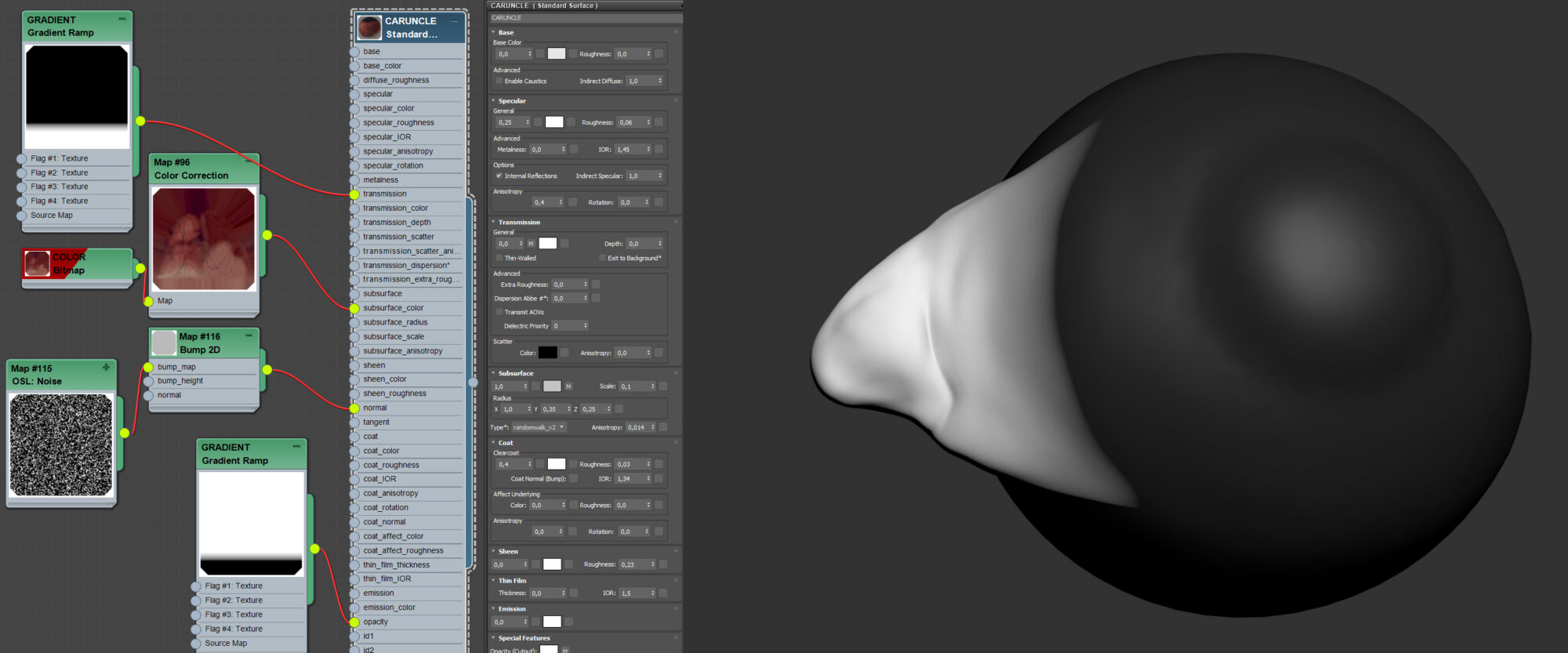Viewport: 1568px width, 653px height.
Task: Click the Map #96 Color Correction preview
Action: (x=204, y=239)
